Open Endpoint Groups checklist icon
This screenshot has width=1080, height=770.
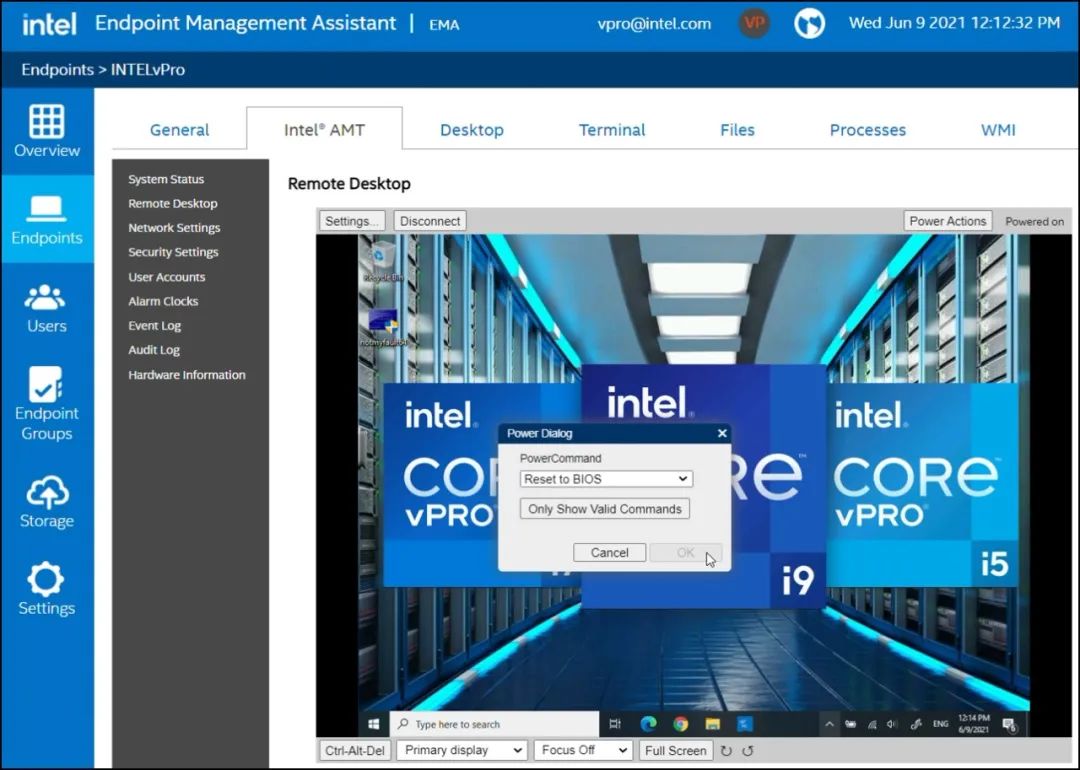(46, 384)
